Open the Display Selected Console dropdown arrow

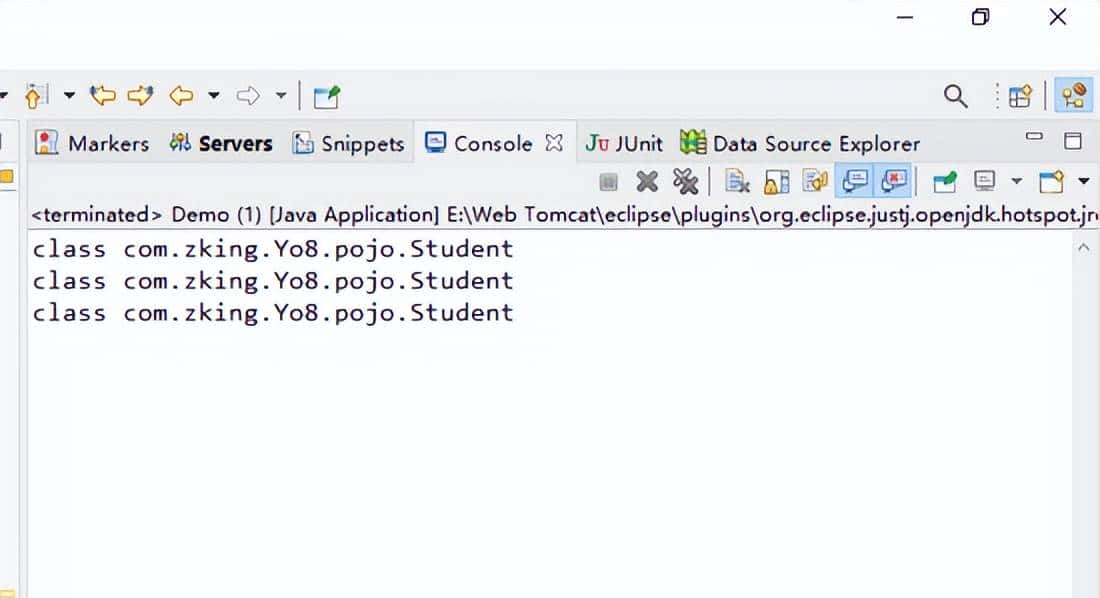(x=1016, y=182)
